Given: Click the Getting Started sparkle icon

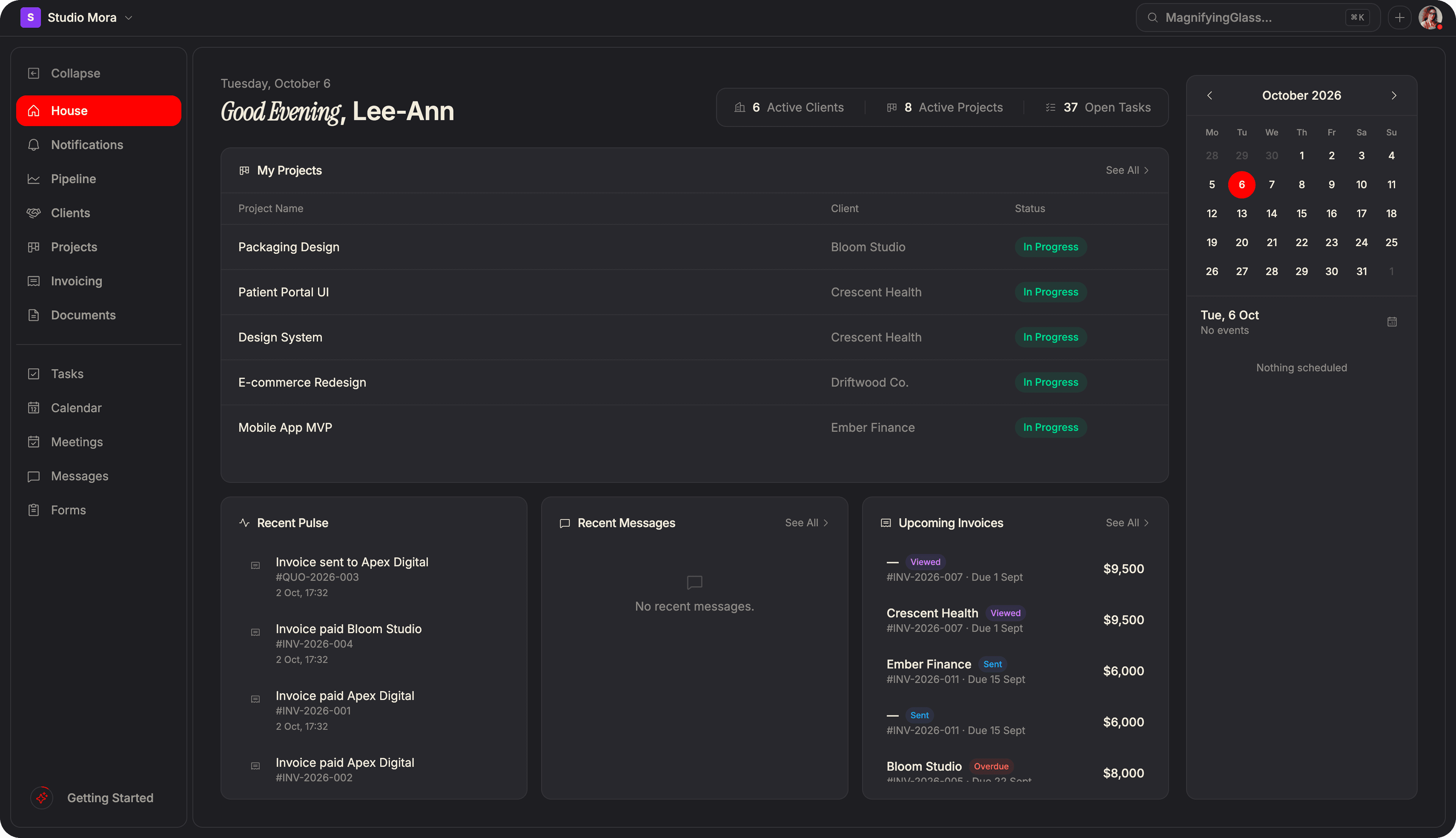Looking at the screenshot, I should 41,798.
